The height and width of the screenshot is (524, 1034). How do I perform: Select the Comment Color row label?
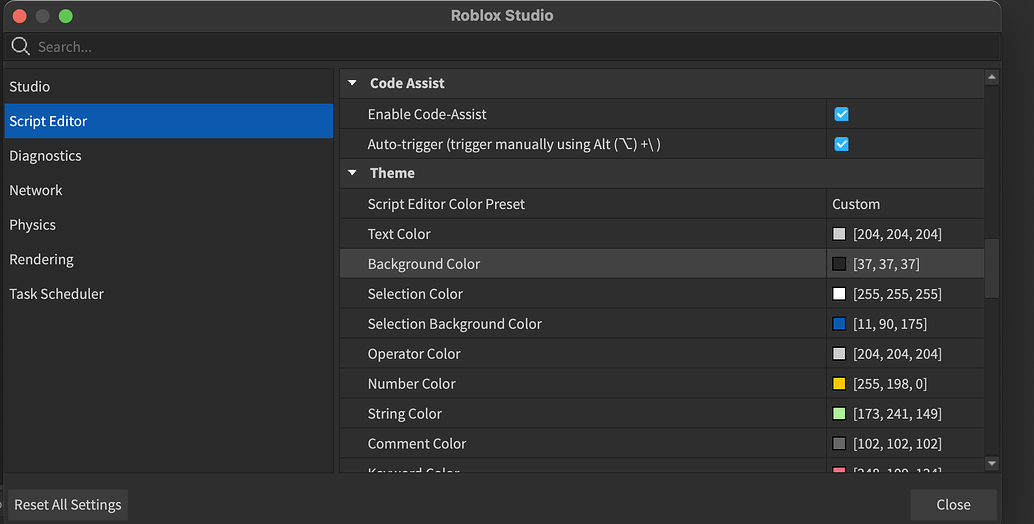coord(417,444)
